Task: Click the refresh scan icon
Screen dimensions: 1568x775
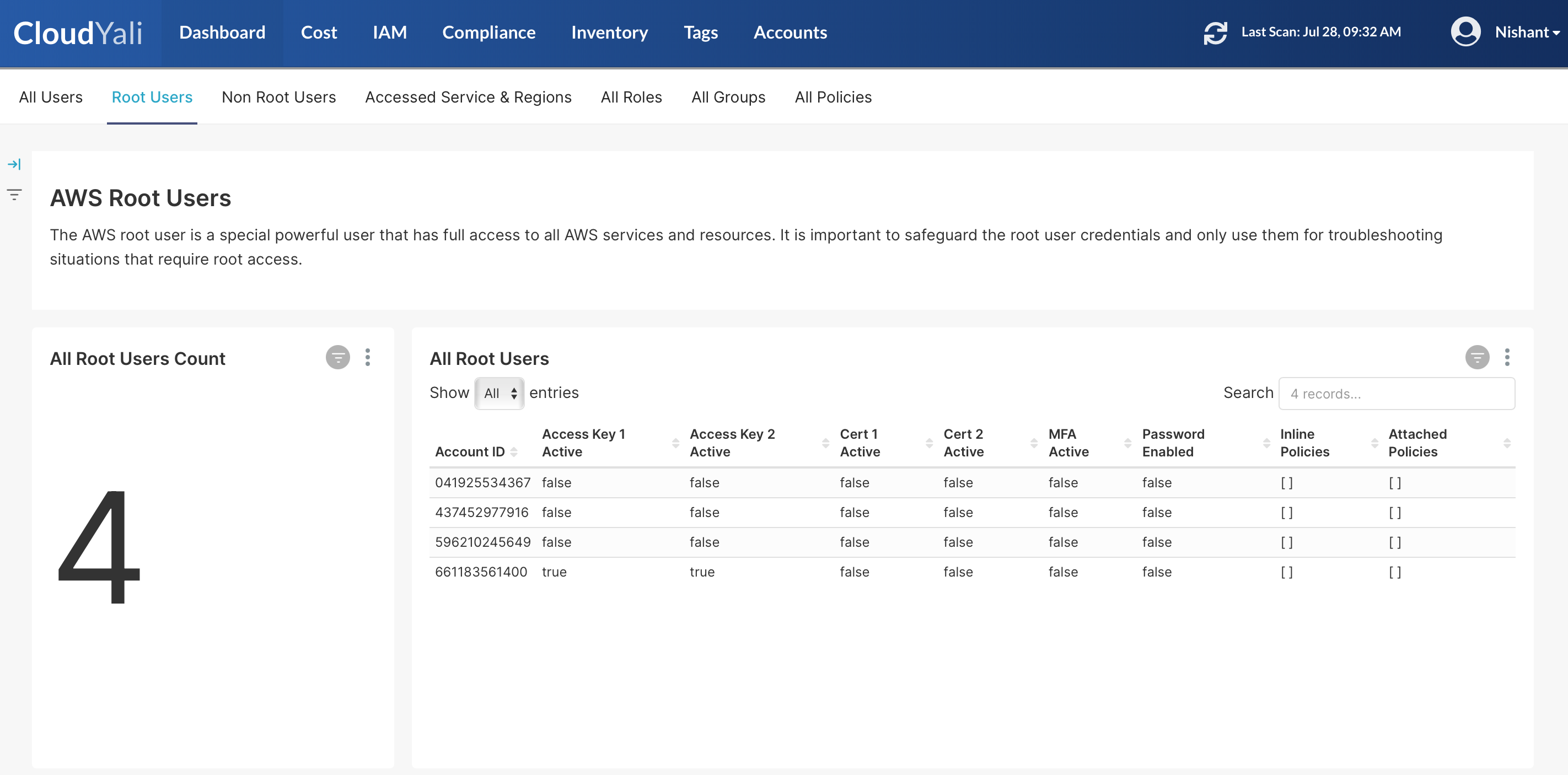Action: coord(1216,34)
